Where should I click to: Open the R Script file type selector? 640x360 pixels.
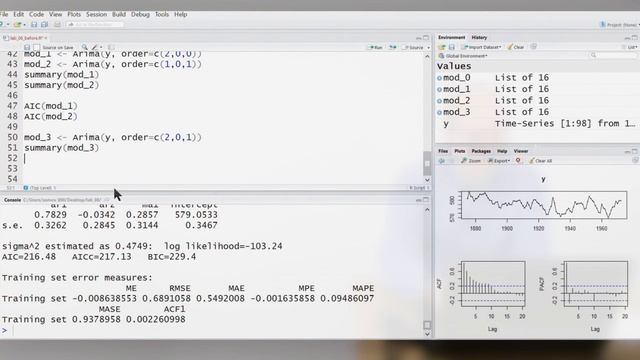(x=420, y=188)
